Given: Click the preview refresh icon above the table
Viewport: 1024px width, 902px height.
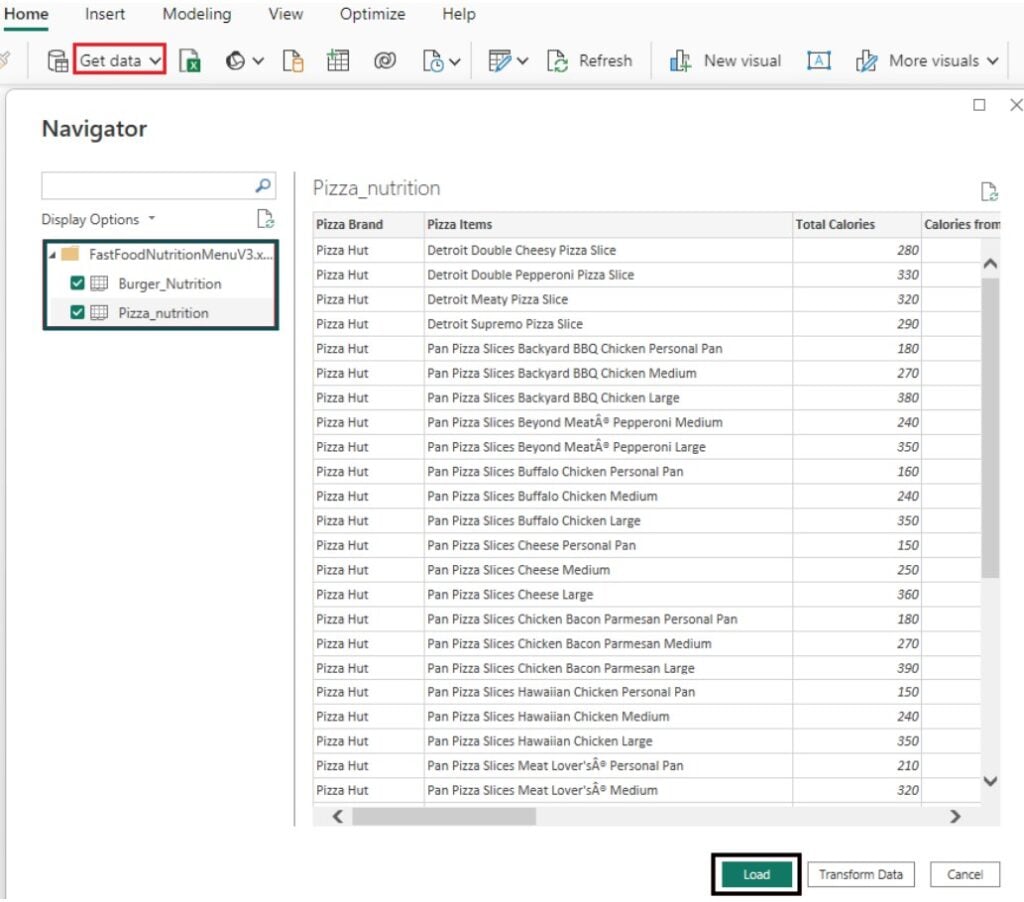Looking at the screenshot, I should (989, 191).
